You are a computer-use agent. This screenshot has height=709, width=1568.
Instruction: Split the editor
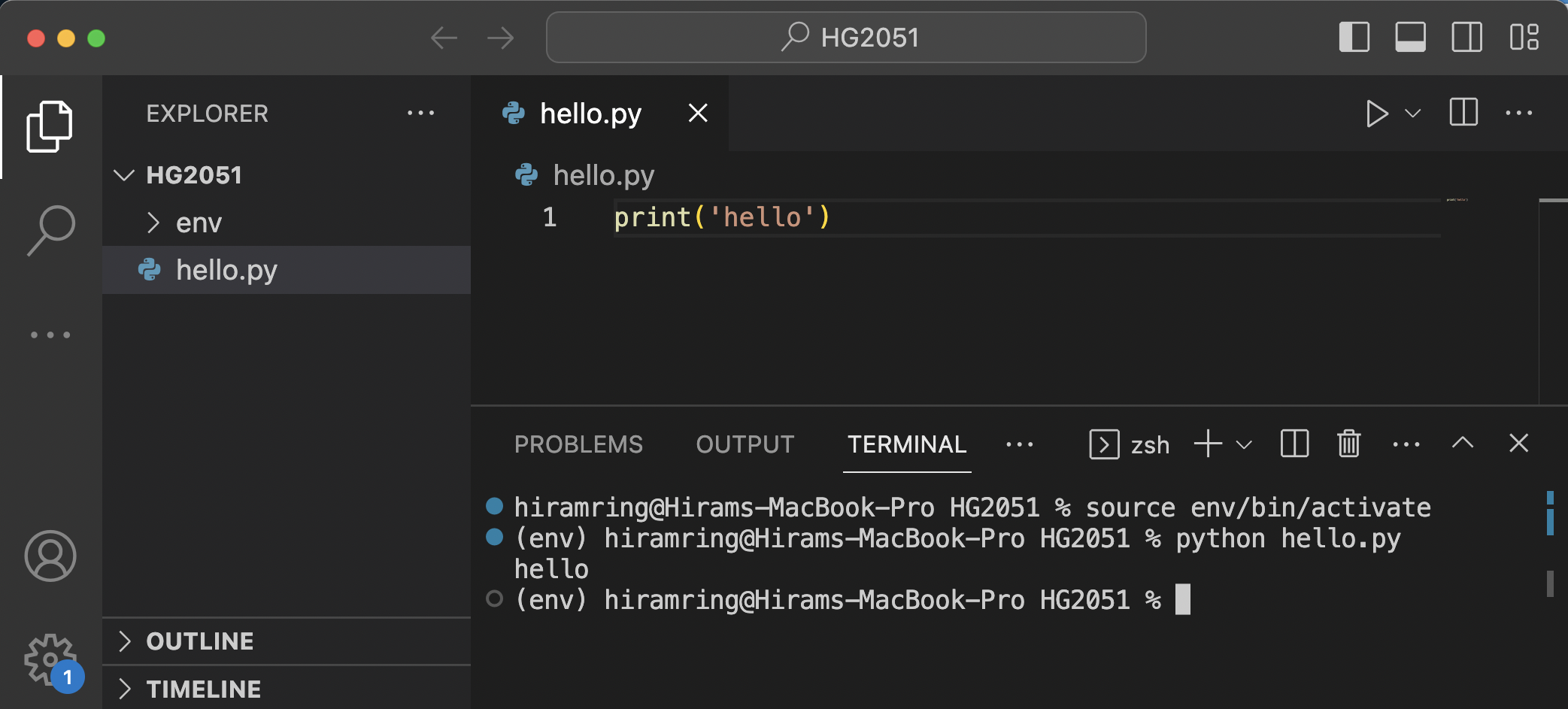pos(1462,113)
